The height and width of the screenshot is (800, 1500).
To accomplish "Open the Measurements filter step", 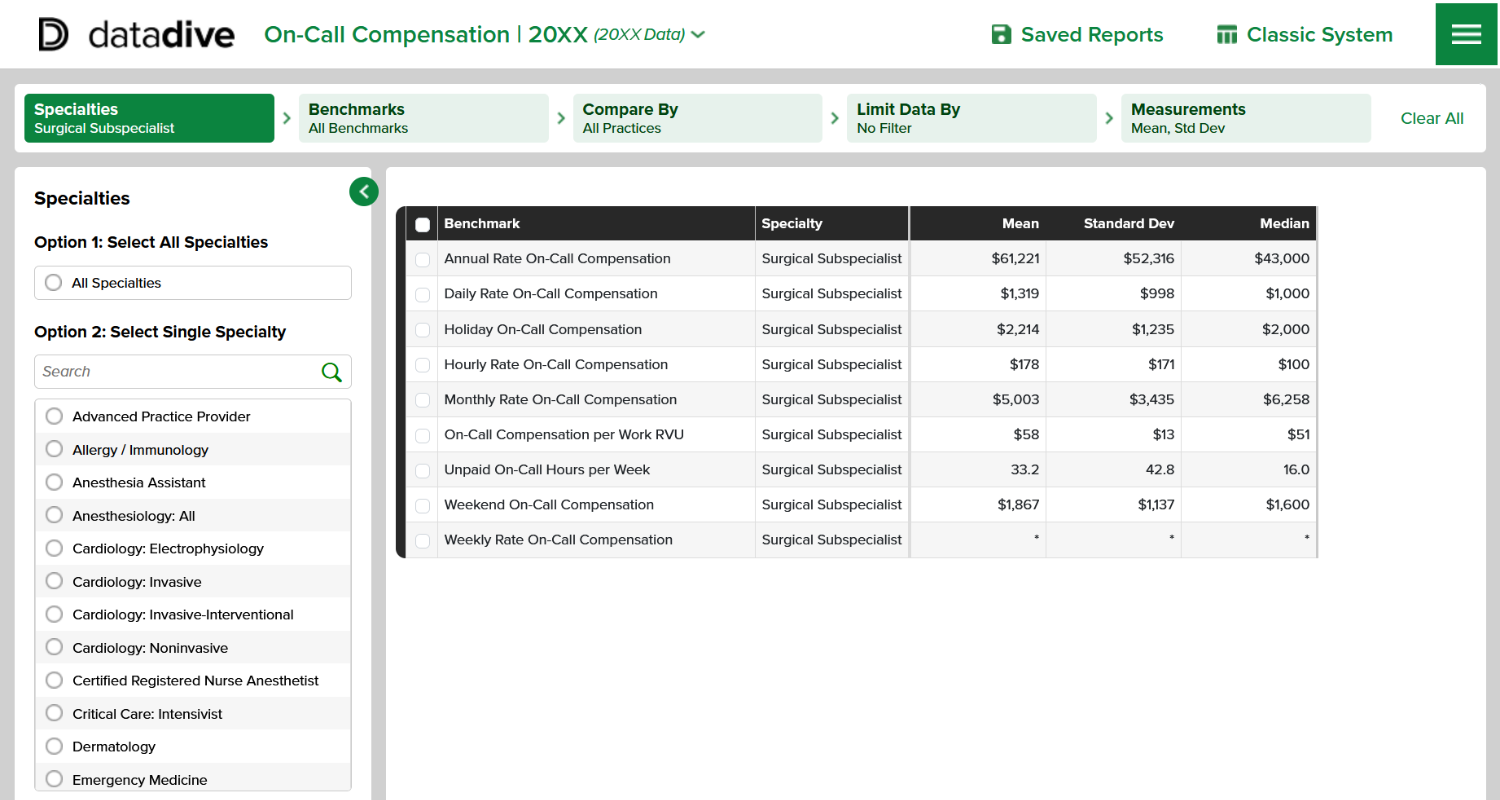I will (1245, 118).
